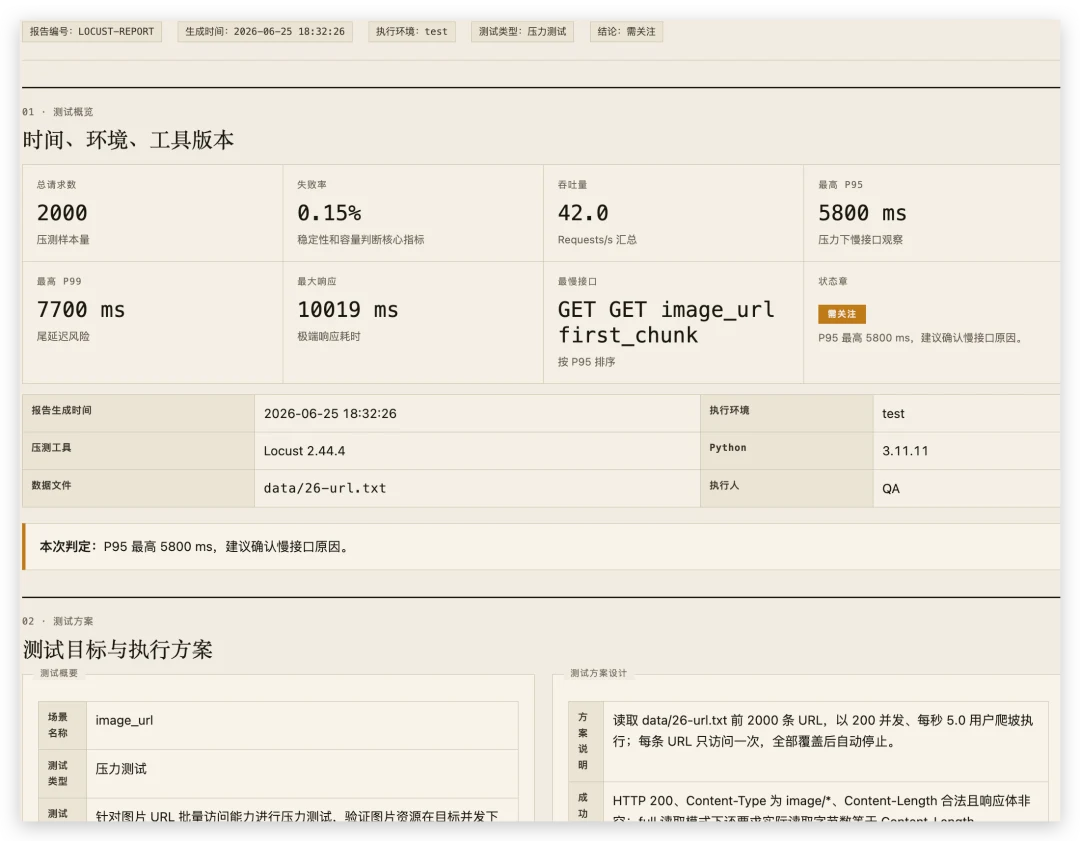This screenshot has height=841, width=1080.
Task: Click the 执行环境: test tag
Action: tap(412, 32)
